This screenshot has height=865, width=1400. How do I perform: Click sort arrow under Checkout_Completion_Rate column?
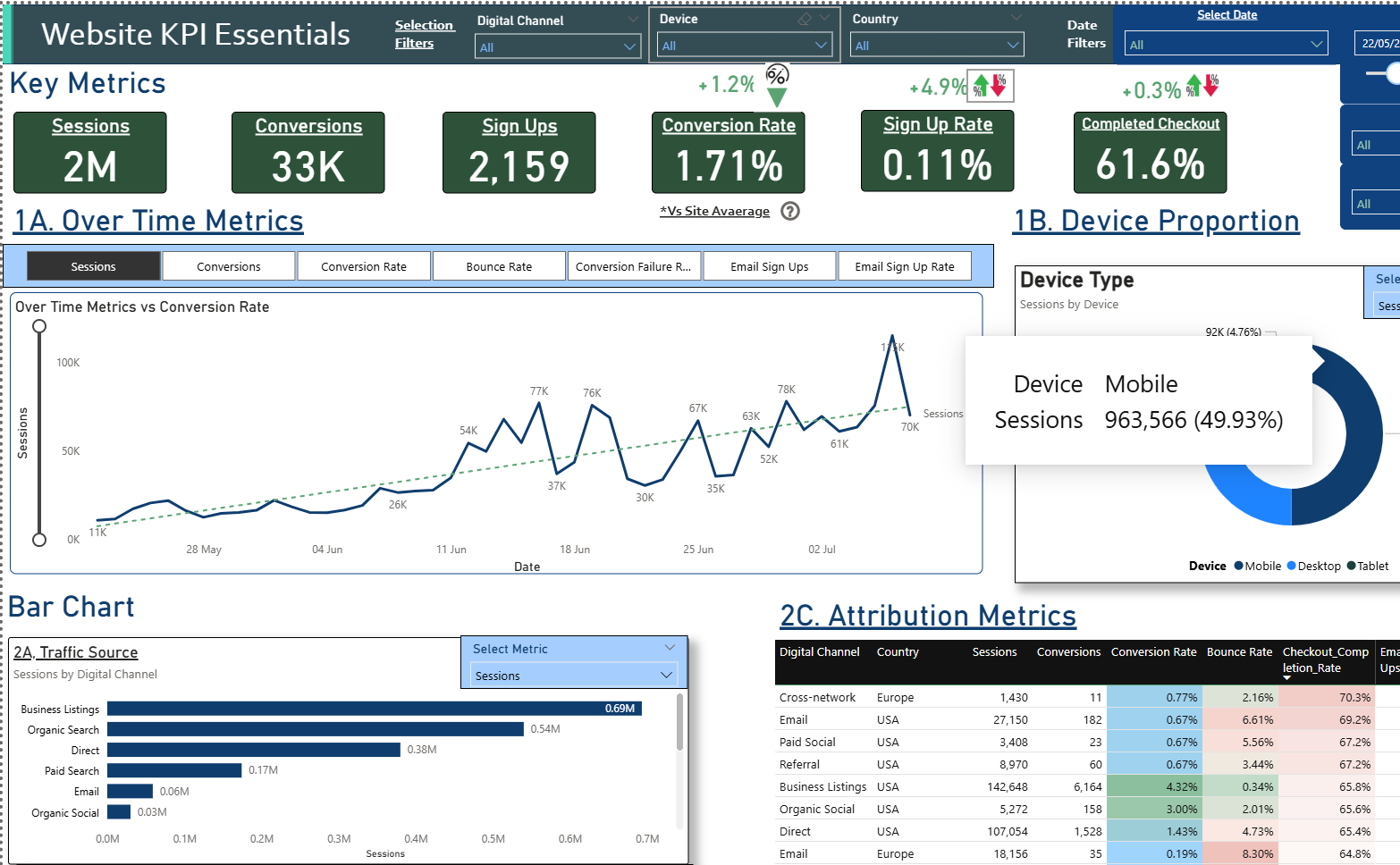[x=1287, y=678]
